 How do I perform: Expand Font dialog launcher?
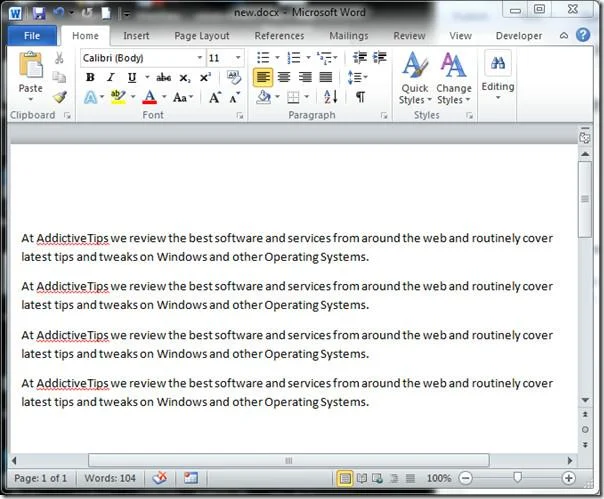point(240,116)
